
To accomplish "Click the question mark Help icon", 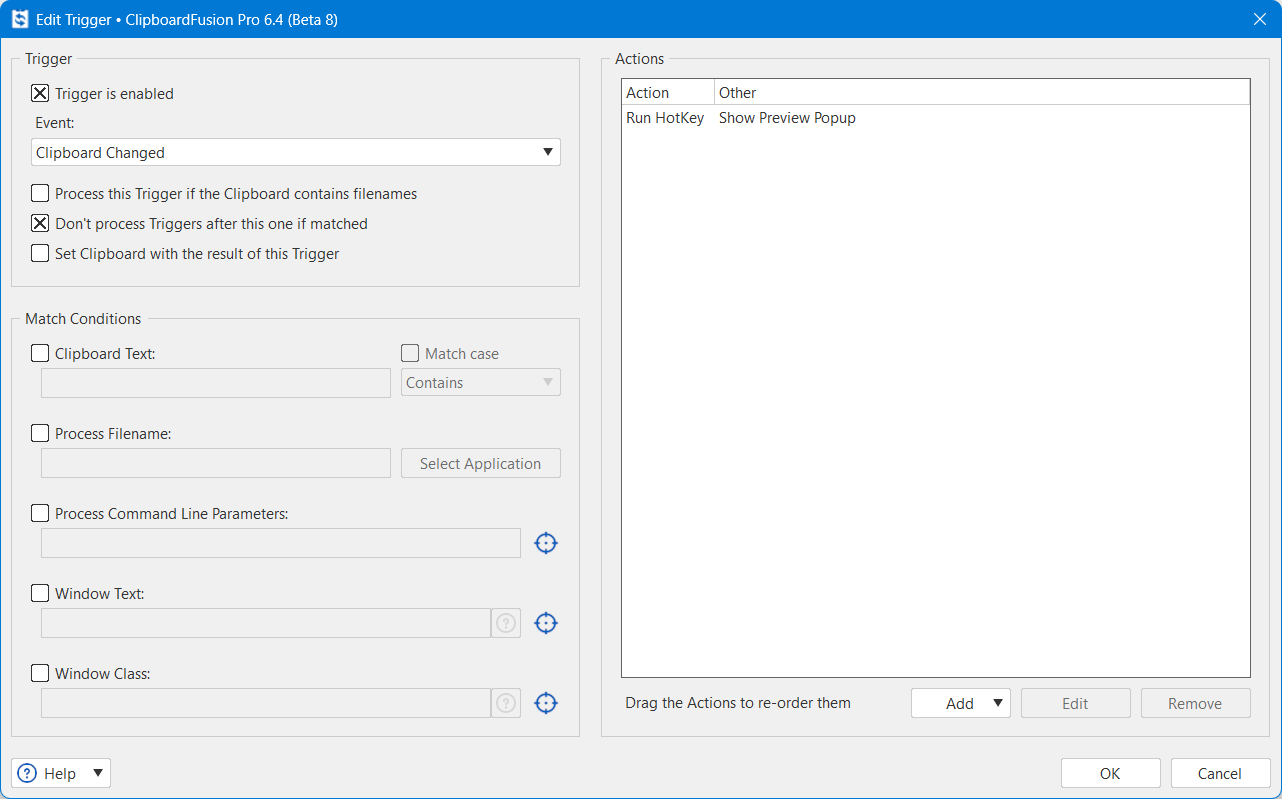I will 28,773.
